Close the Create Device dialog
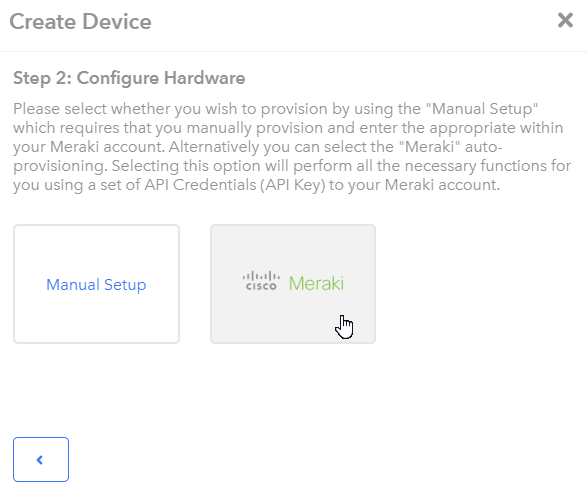This screenshot has width=587, height=485. pos(565,20)
